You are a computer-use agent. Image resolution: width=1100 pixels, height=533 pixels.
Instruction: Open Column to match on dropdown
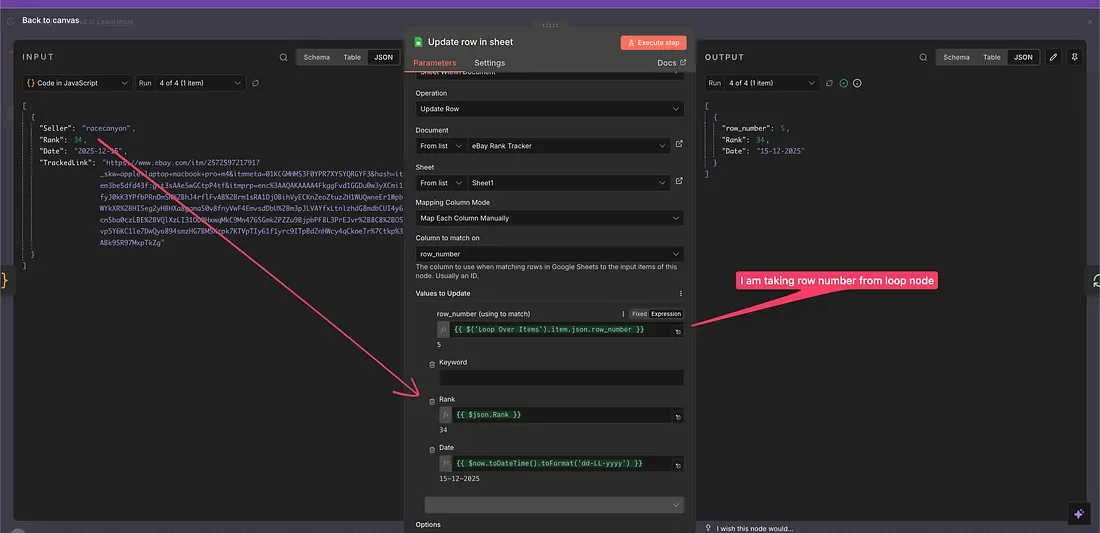[x=549, y=255]
